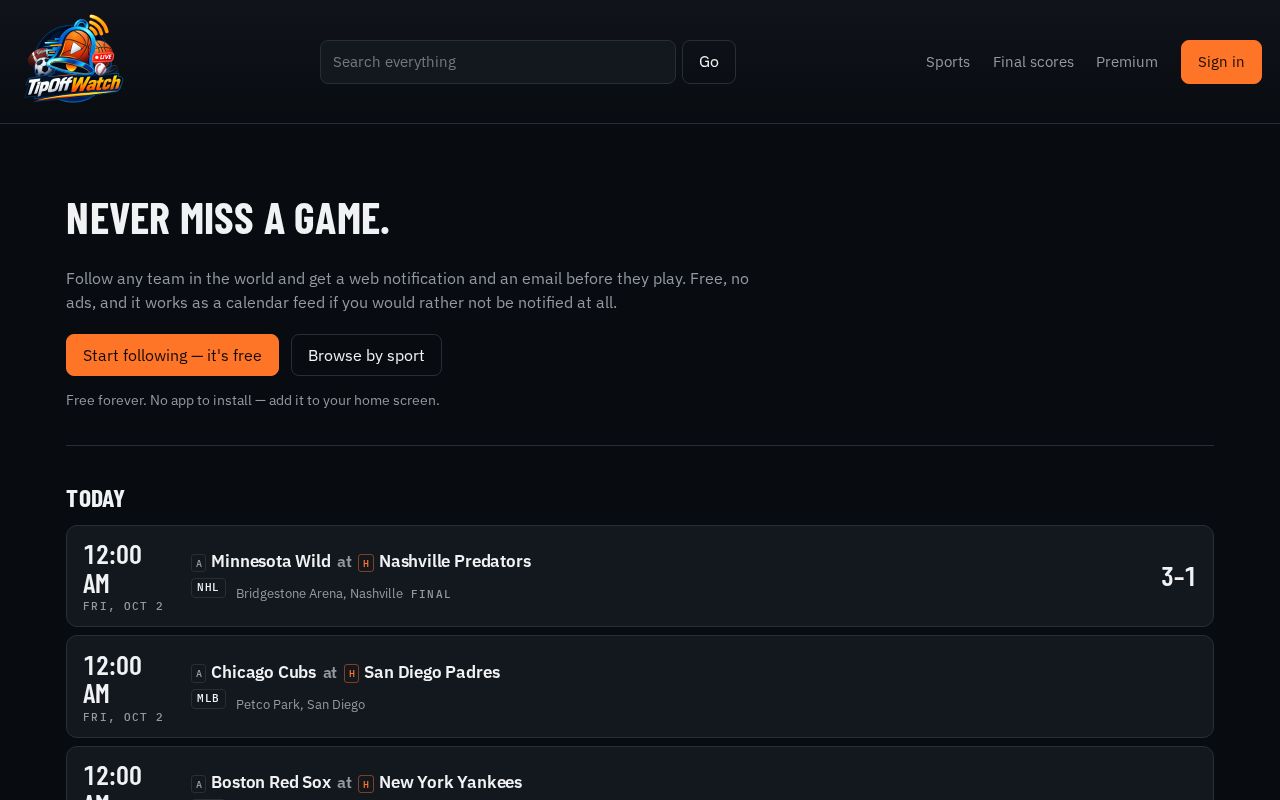
Task: Open the Nashville Predators team link
Action: (x=455, y=561)
